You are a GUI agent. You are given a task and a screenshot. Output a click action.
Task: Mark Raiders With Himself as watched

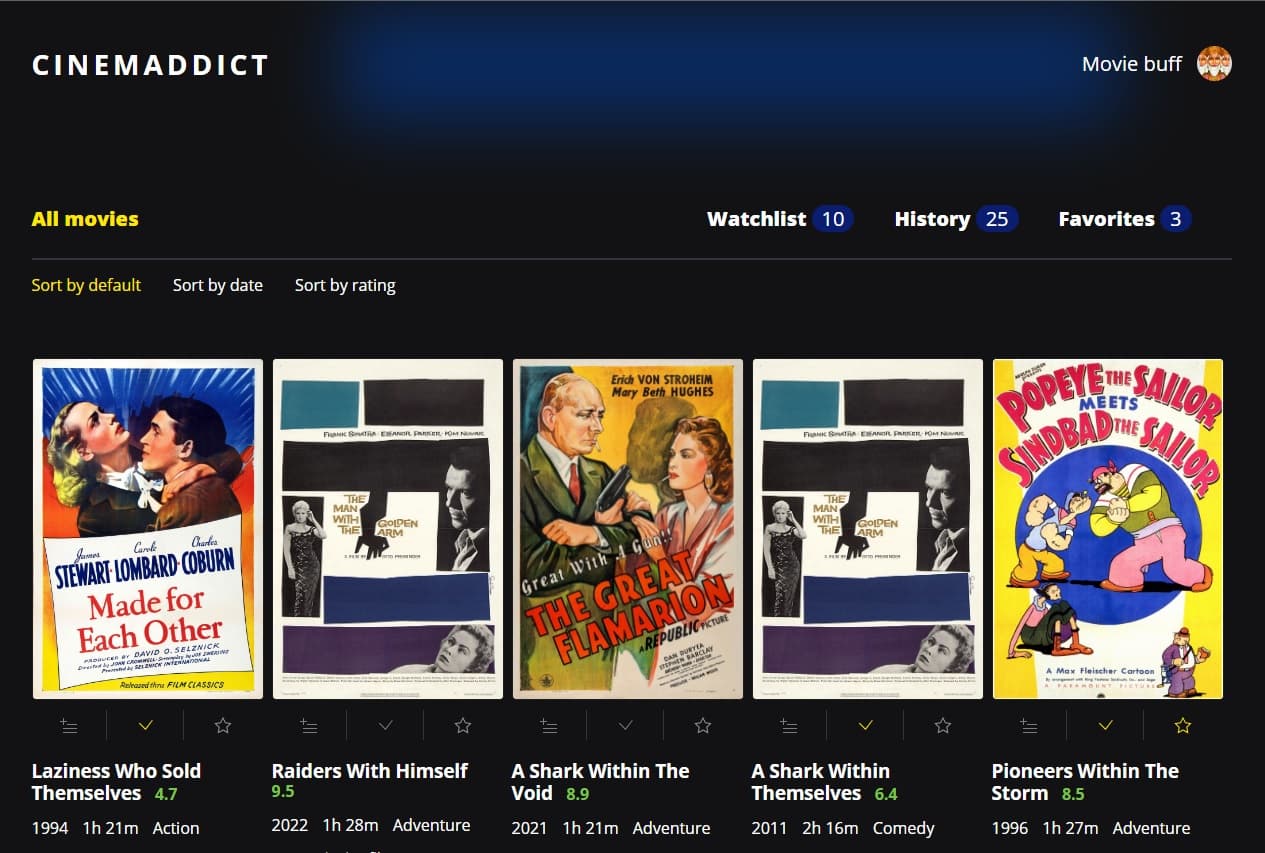[386, 726]
